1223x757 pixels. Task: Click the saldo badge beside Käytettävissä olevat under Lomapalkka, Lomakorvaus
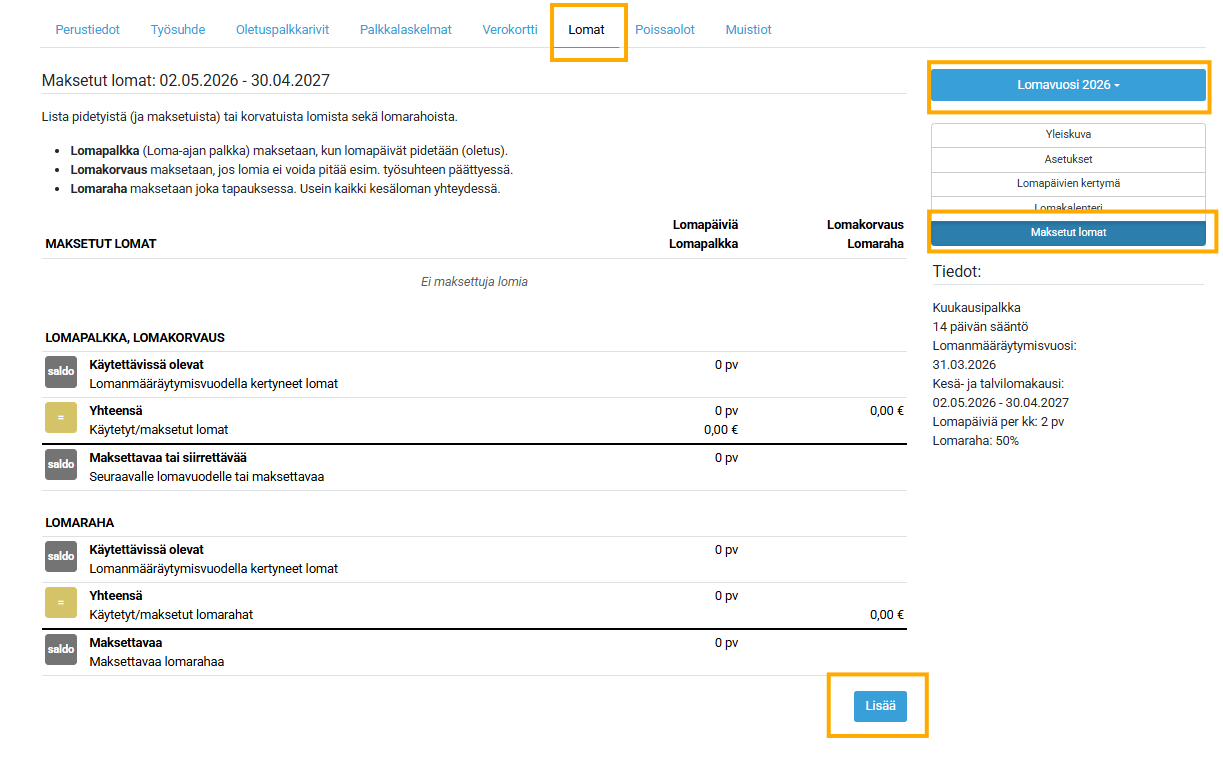point(61,372)
